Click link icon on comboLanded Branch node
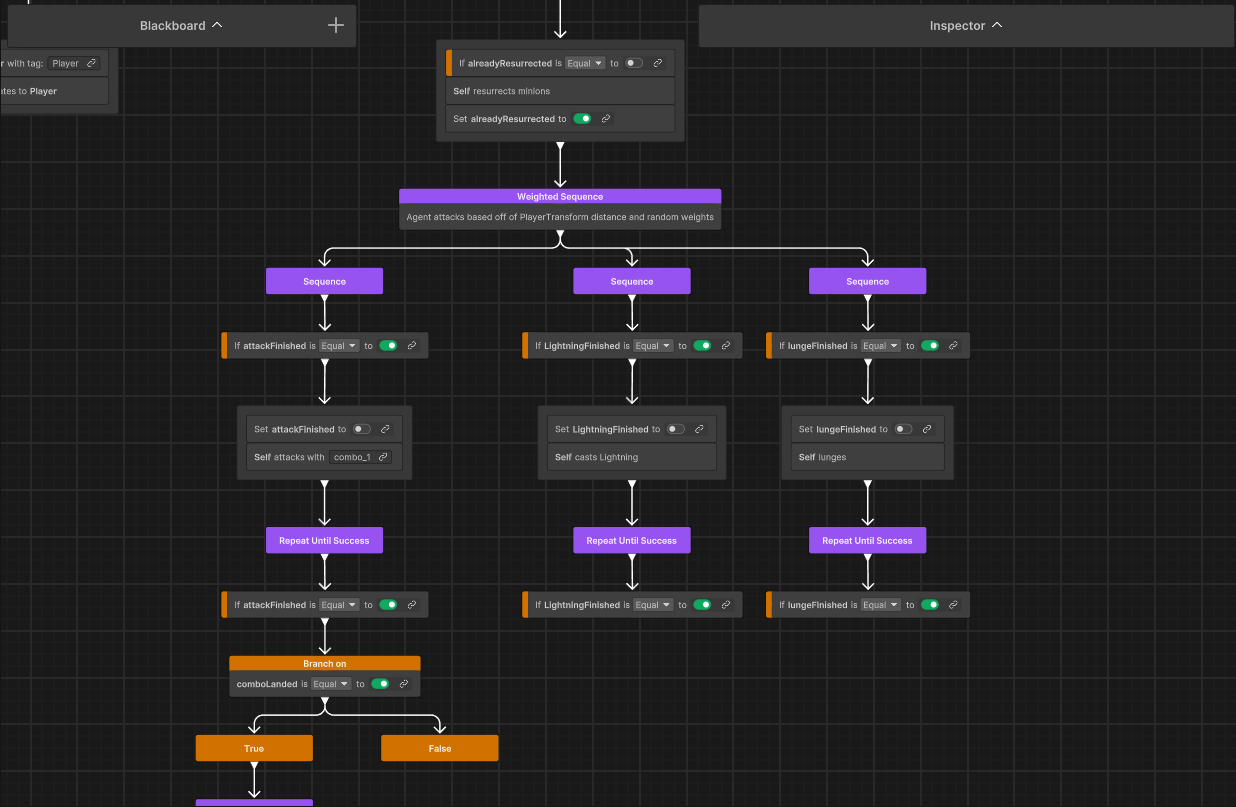Viewport: 1236px width, 807px height. click(404, 683)
